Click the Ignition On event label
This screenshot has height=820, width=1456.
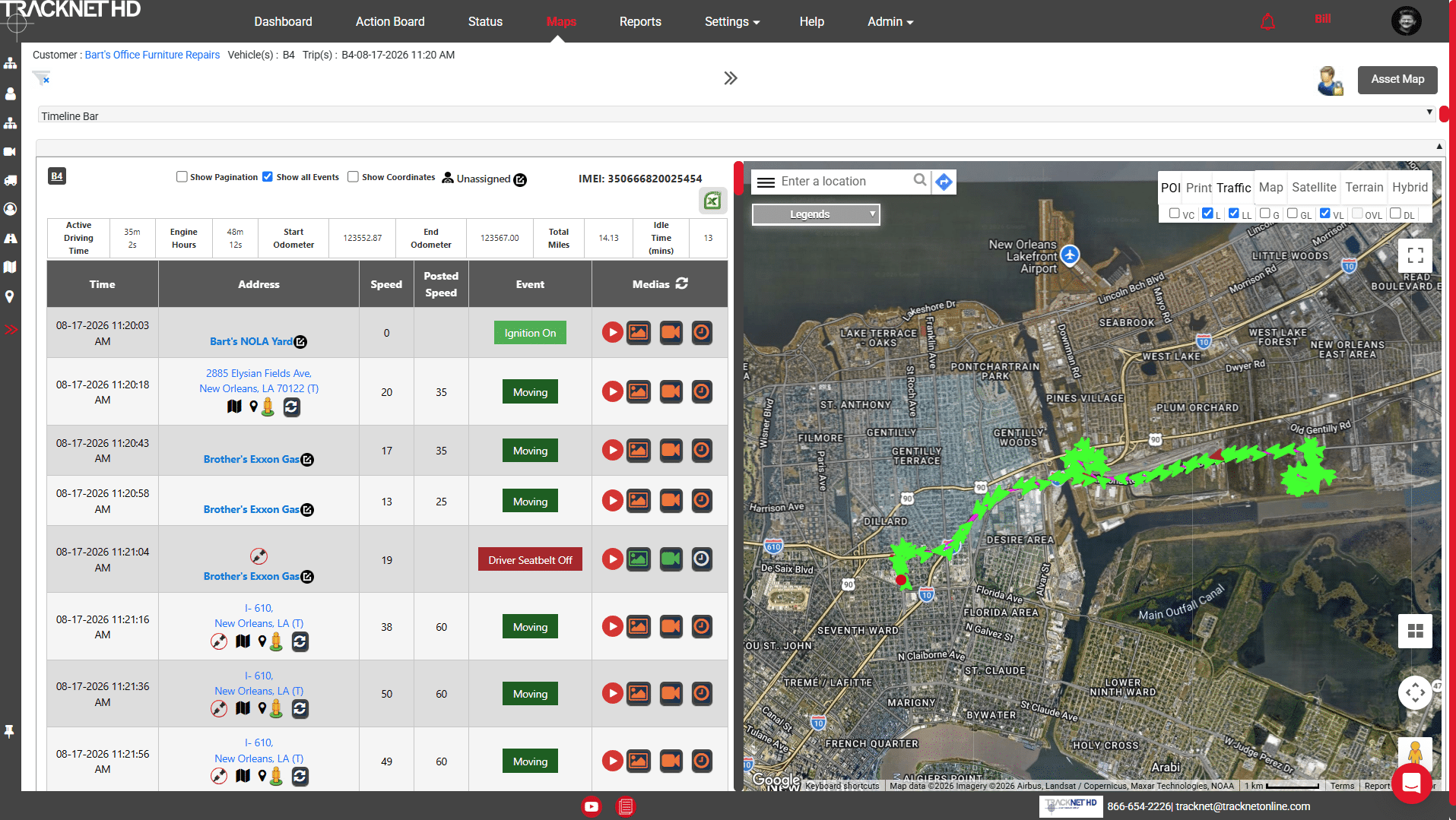click(530, 333)
